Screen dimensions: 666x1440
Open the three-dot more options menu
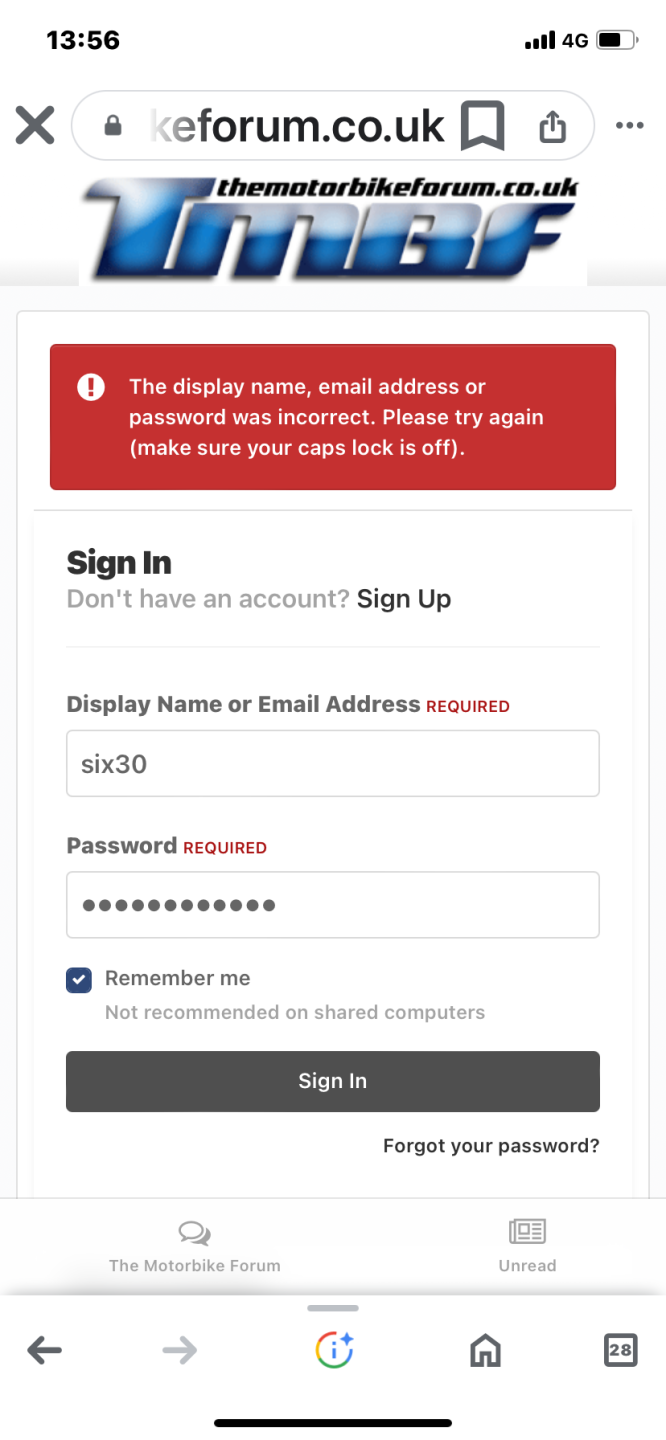[x=630, y=126]
